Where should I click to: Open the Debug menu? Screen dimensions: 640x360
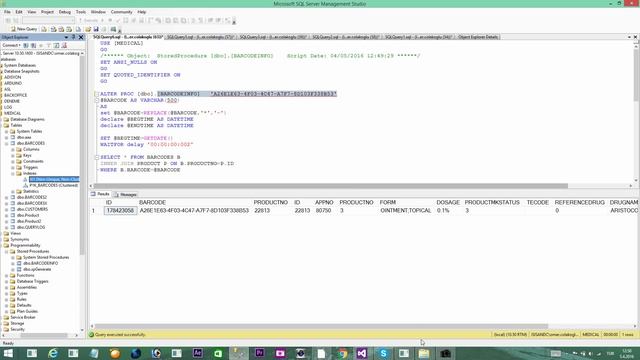pos(65,12)
